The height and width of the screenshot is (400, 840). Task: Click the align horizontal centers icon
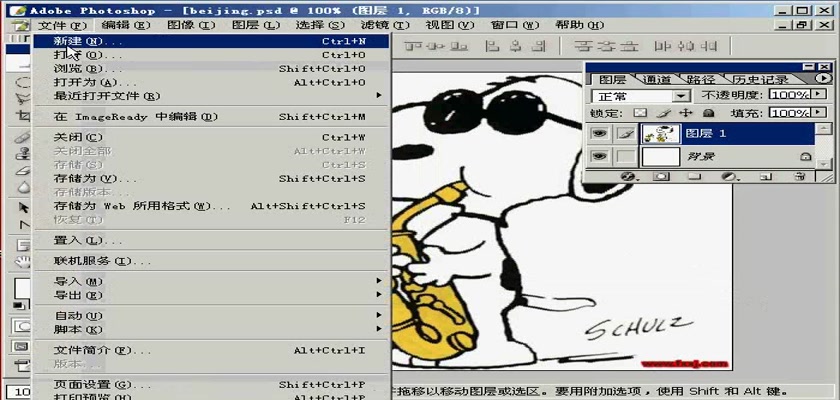coord(516,47)
